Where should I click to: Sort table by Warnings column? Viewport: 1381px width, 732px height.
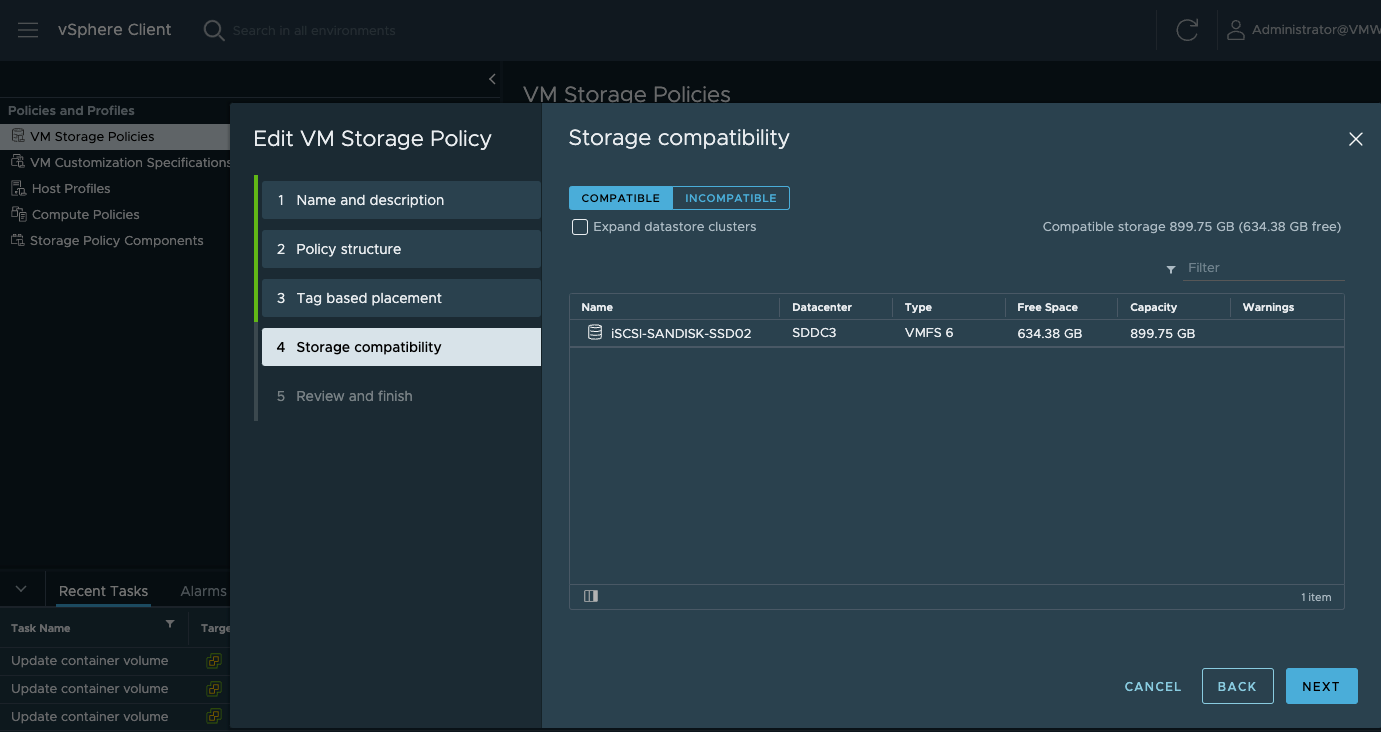tap(1268, 307)
